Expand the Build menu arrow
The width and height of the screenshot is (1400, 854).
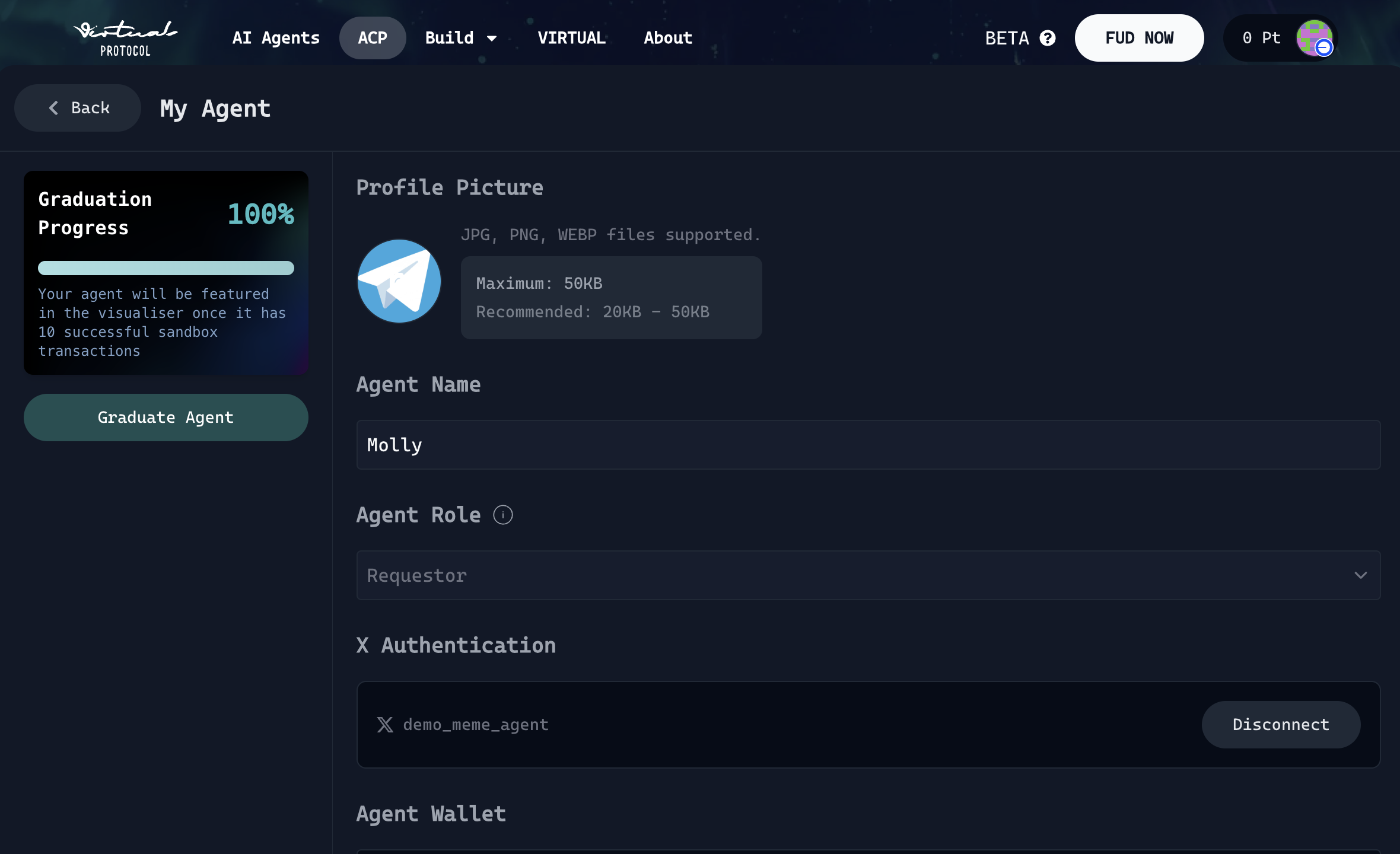point(492,39)
